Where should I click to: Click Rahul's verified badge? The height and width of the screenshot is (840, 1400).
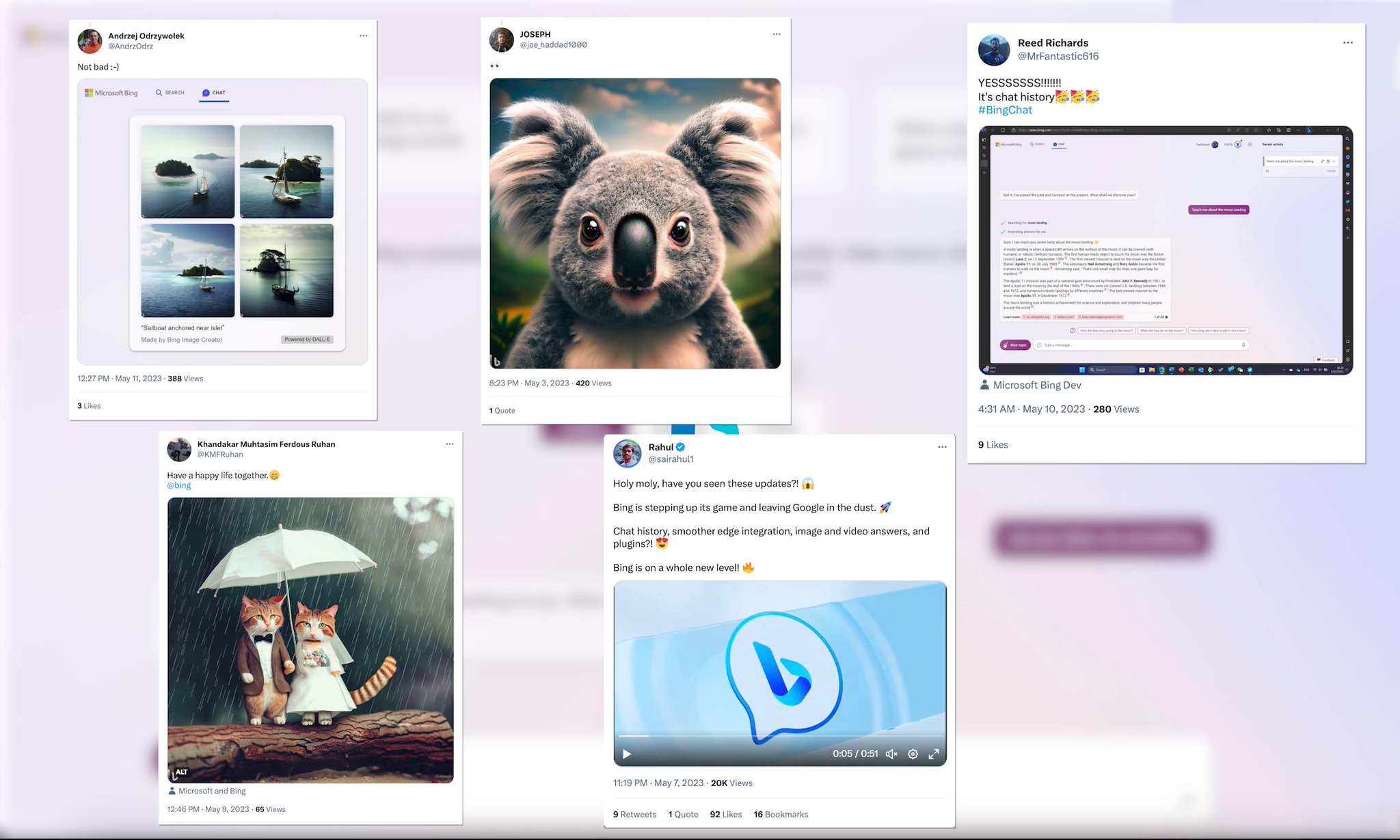point(681,447)
